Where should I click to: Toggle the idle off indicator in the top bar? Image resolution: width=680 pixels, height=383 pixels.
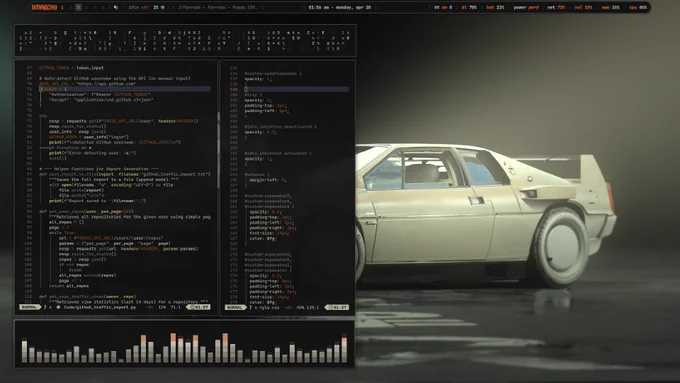[x=139, y=7]
